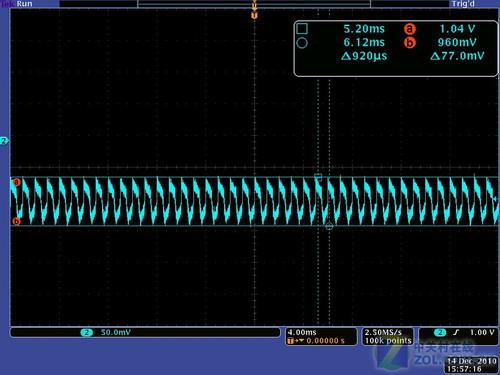500x375 pixels.
Task: Click the rising edge trigger slope icon
Action: 456,332
